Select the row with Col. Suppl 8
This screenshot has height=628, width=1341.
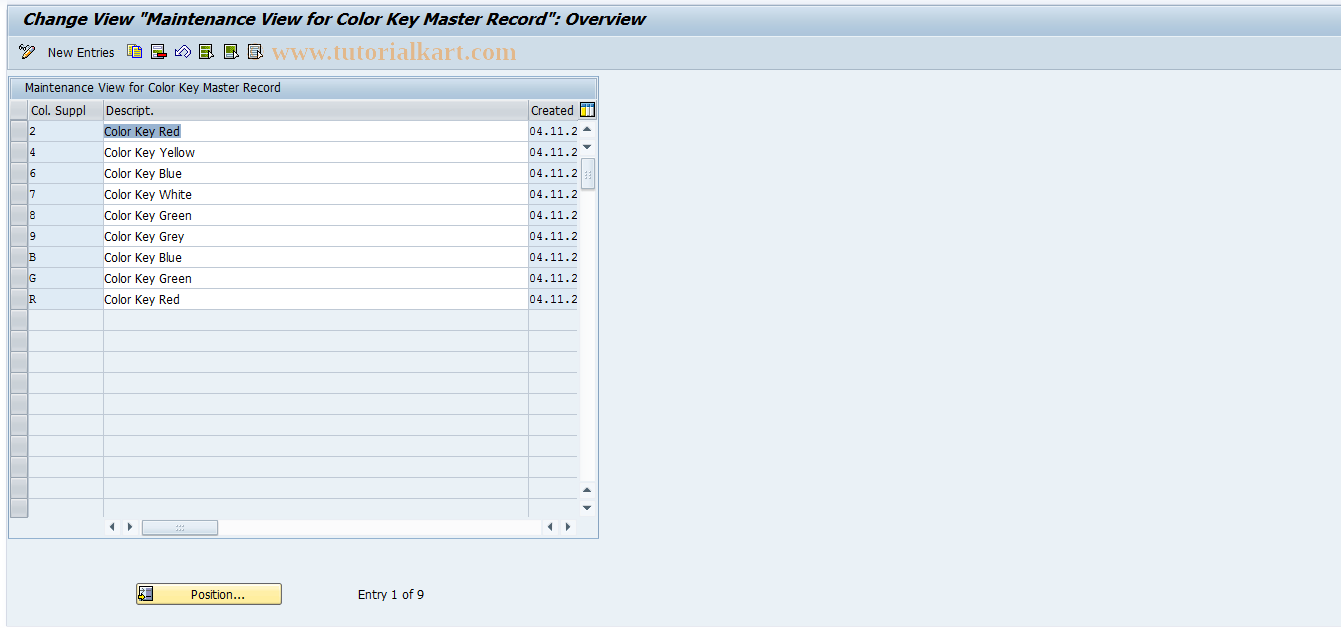19,215
